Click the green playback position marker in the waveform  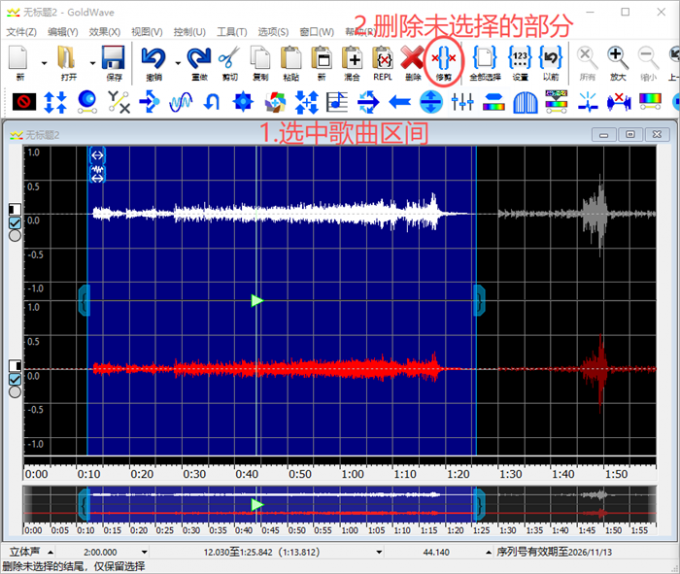[x=257, y=300]
